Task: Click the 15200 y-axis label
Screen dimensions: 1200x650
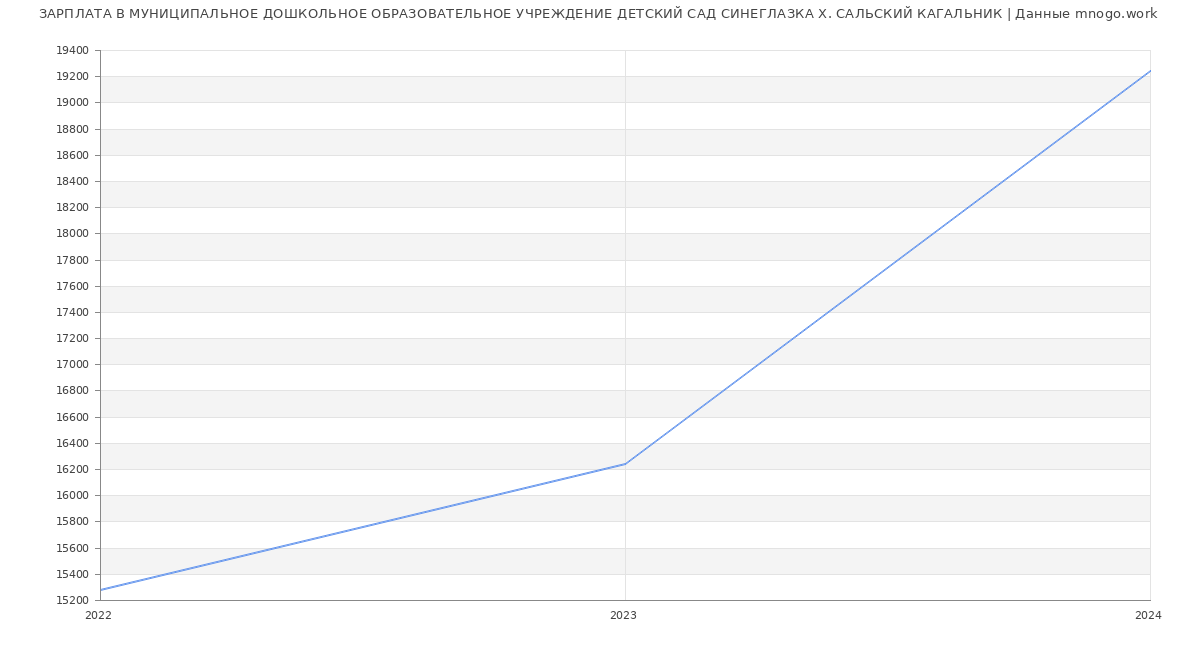Action: tap(72, 600)
